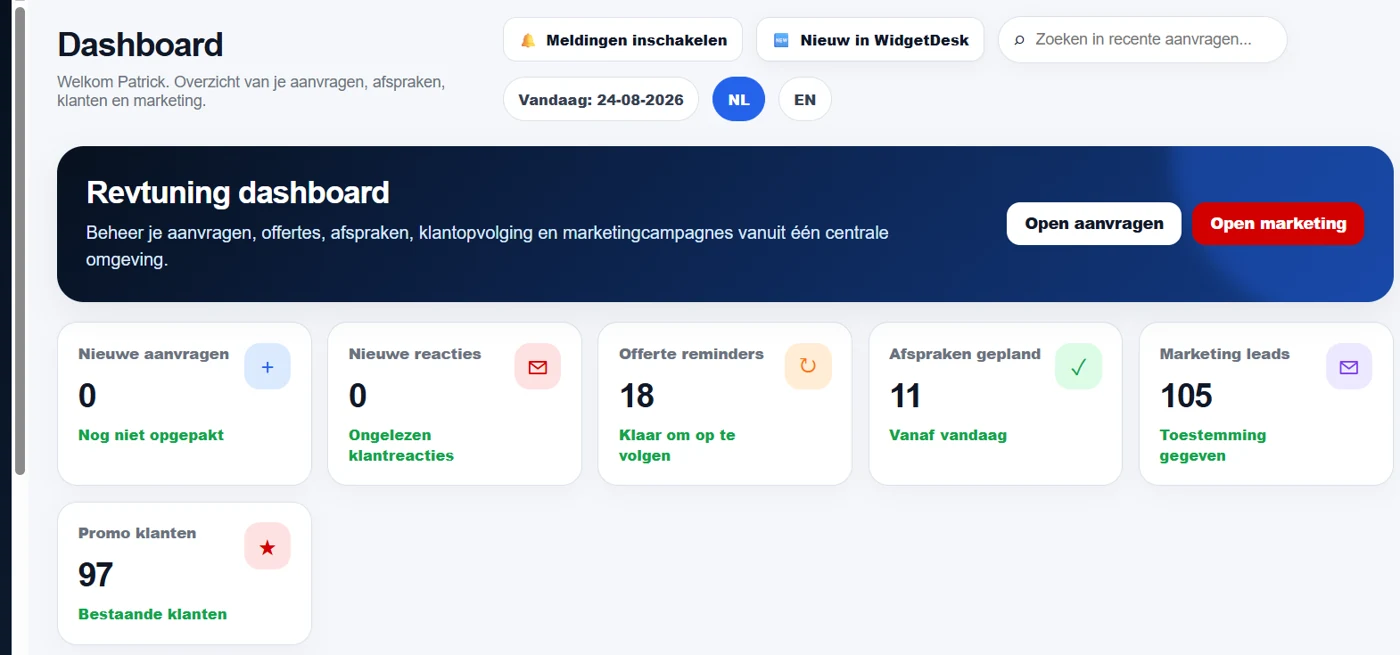This screenshot has height=655, width=1400.
Task: Focus the Zoeken in recente aanvragen search box
Action: (1143, 40)
